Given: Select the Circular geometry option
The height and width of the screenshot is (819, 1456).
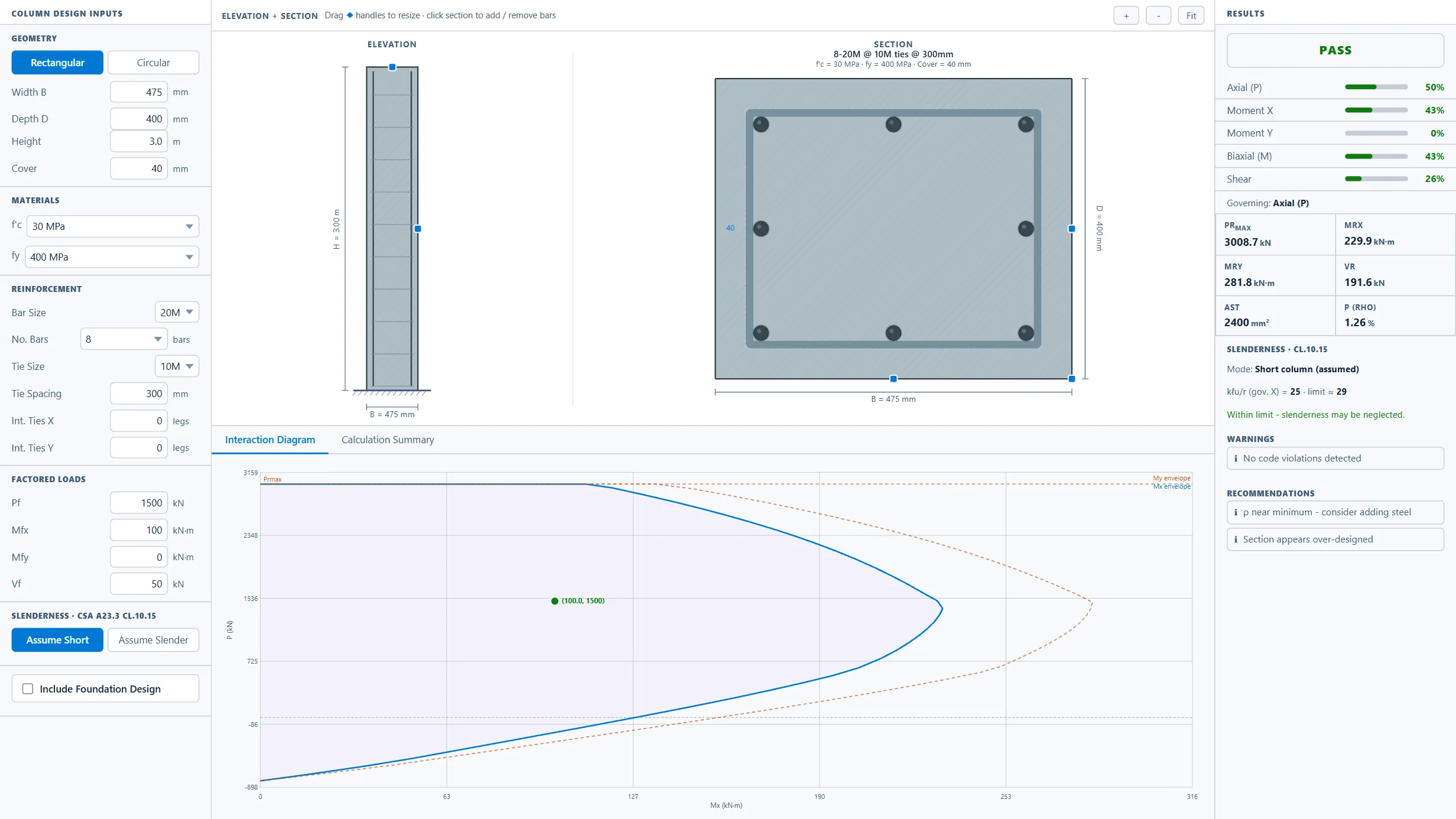Looking at the screenshot, I should point(153,63).
